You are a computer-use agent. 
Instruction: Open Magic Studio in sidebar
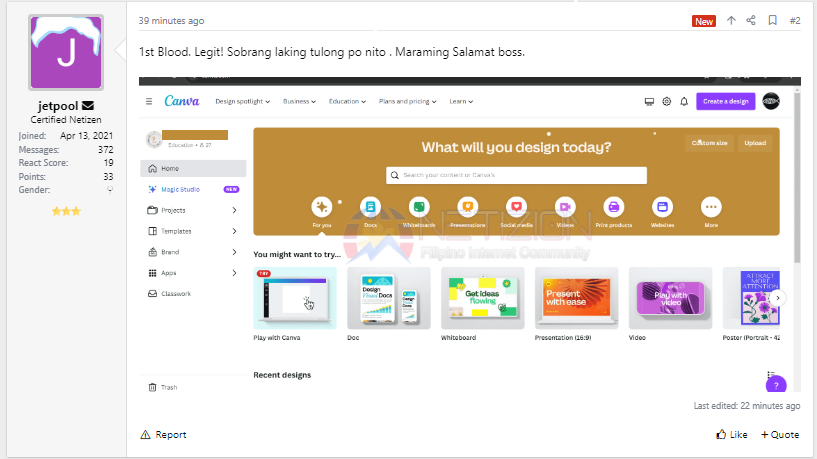click(193, 189)
